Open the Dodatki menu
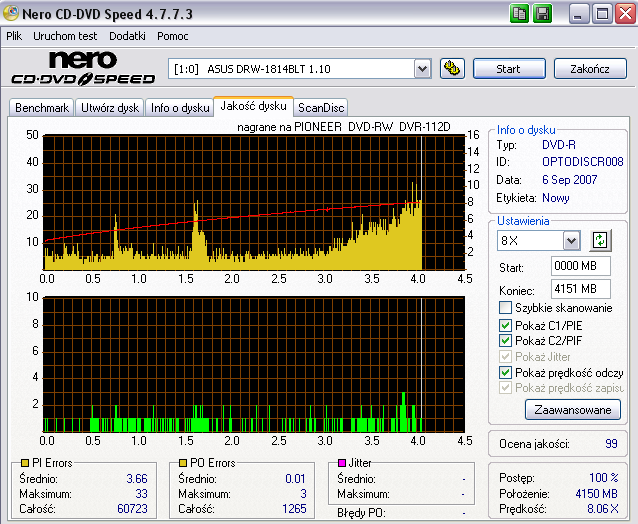Image resolution: width=638 pixels, height=524 pixels. pos(127,36)
